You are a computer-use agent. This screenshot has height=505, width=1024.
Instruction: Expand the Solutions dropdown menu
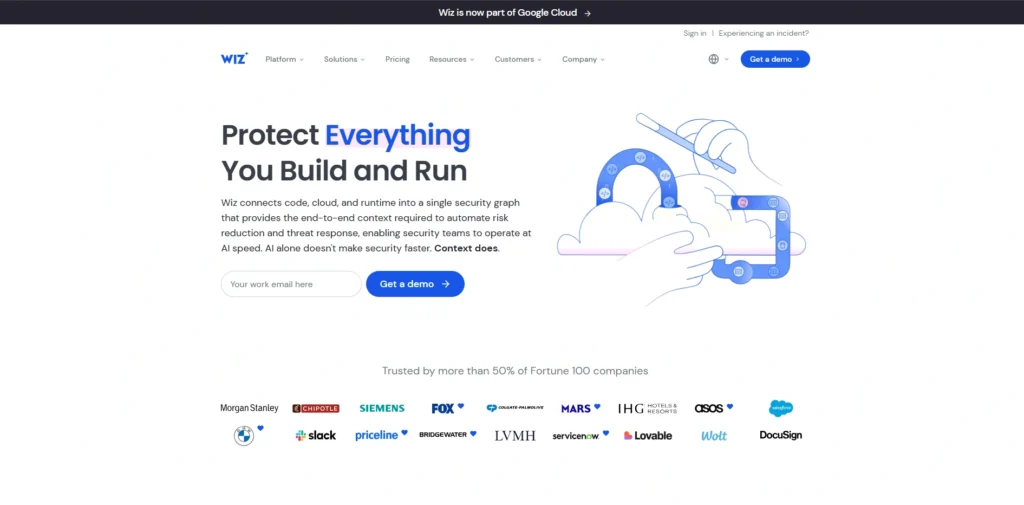(344, 59)
